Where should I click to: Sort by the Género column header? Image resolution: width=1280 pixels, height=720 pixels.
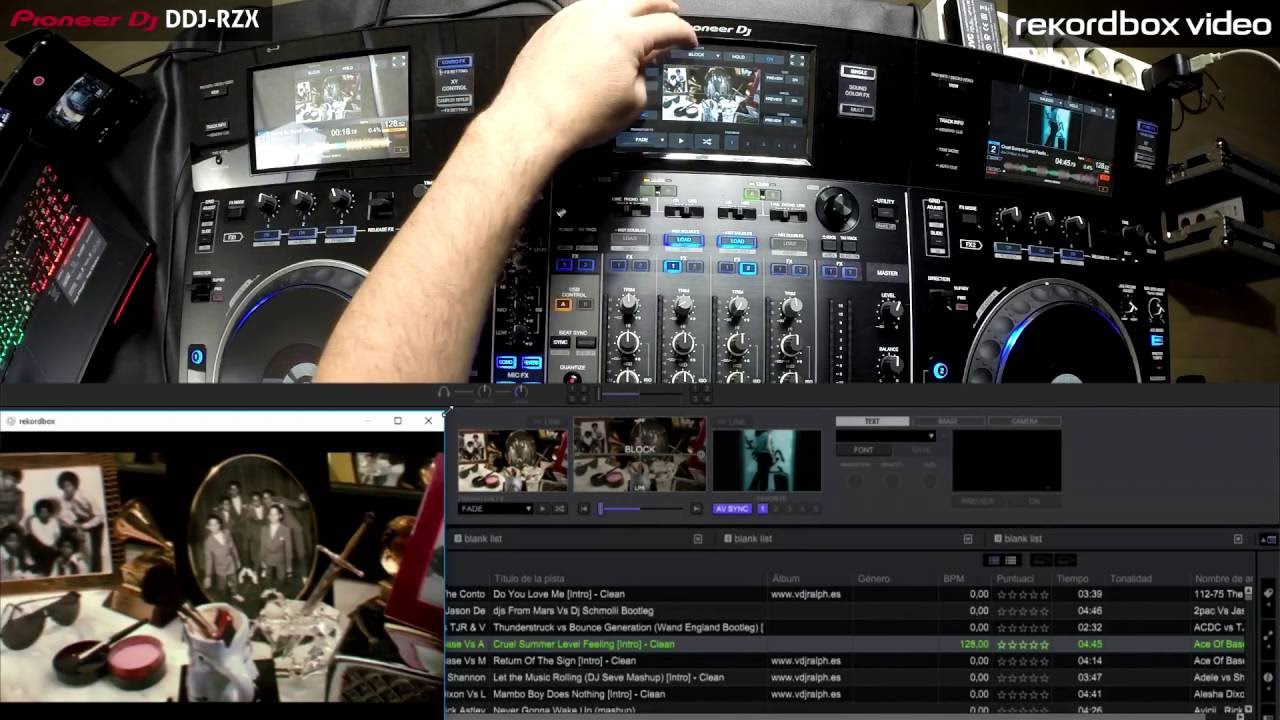(873, 579)
